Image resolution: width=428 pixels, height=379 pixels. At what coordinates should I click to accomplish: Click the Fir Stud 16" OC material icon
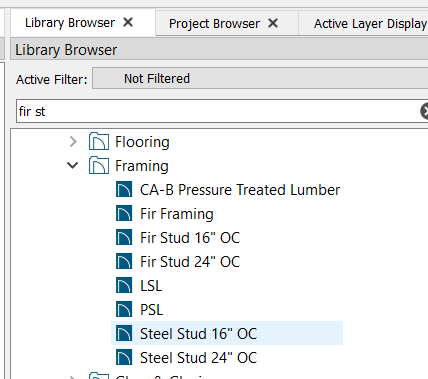124,238
